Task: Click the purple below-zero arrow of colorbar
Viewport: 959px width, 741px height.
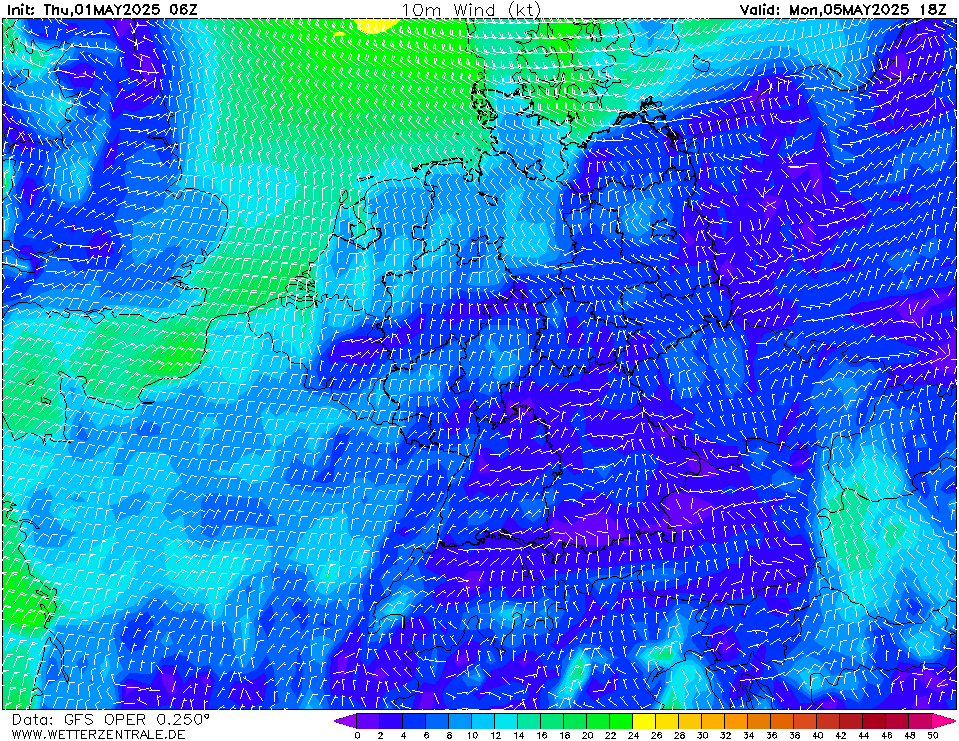Action: tap(346, 721)
